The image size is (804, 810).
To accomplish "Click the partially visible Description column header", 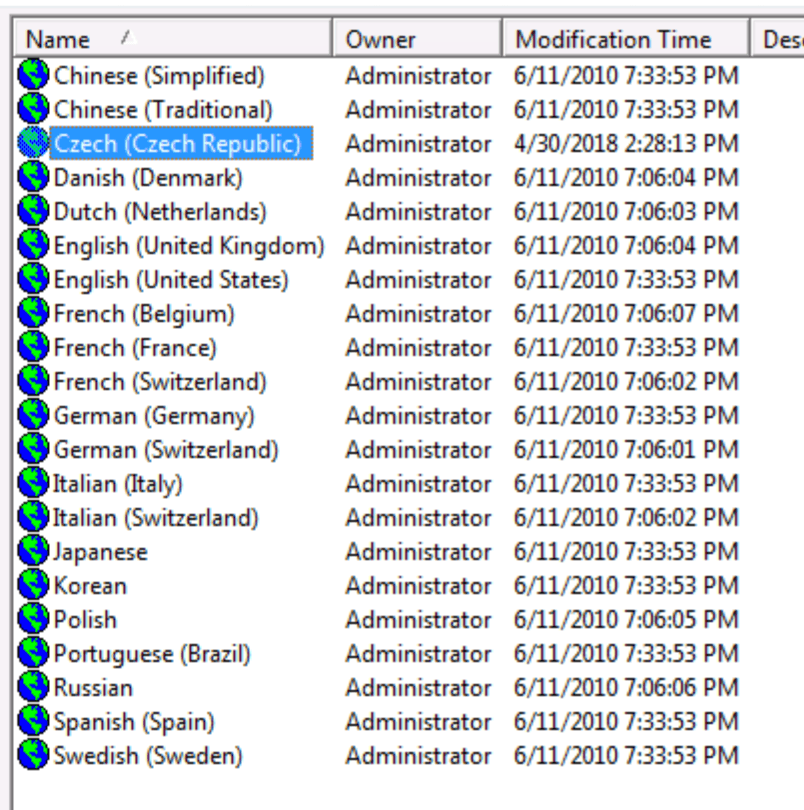I will point(781,40).
